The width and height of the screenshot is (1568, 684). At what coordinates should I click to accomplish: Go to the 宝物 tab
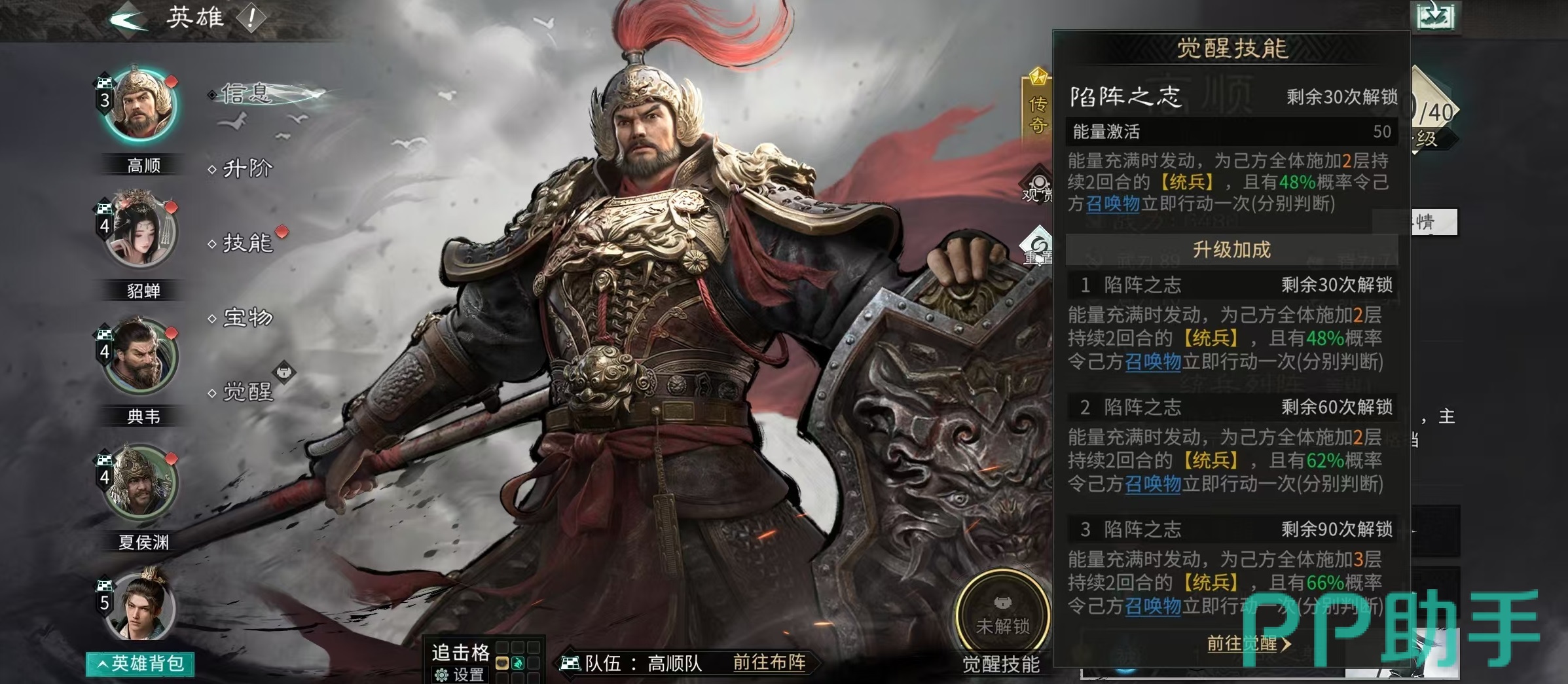246,318
